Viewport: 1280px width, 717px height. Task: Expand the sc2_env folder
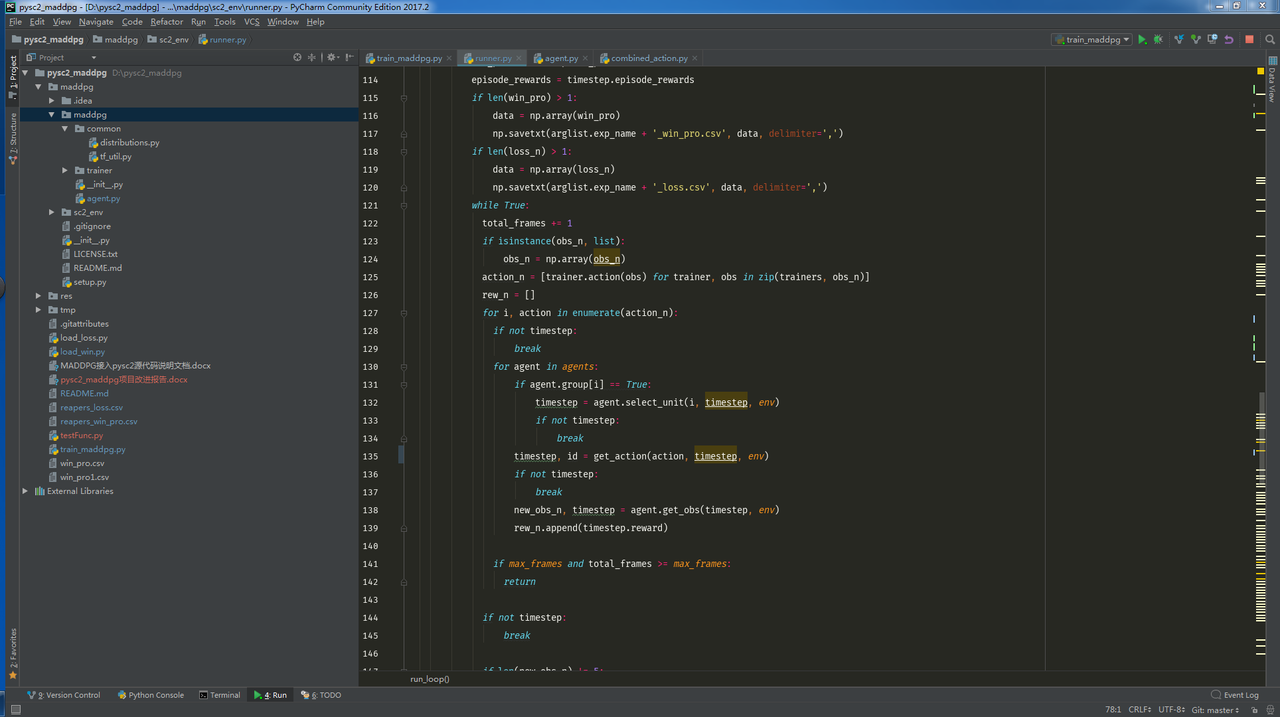[x=52, y=212]
